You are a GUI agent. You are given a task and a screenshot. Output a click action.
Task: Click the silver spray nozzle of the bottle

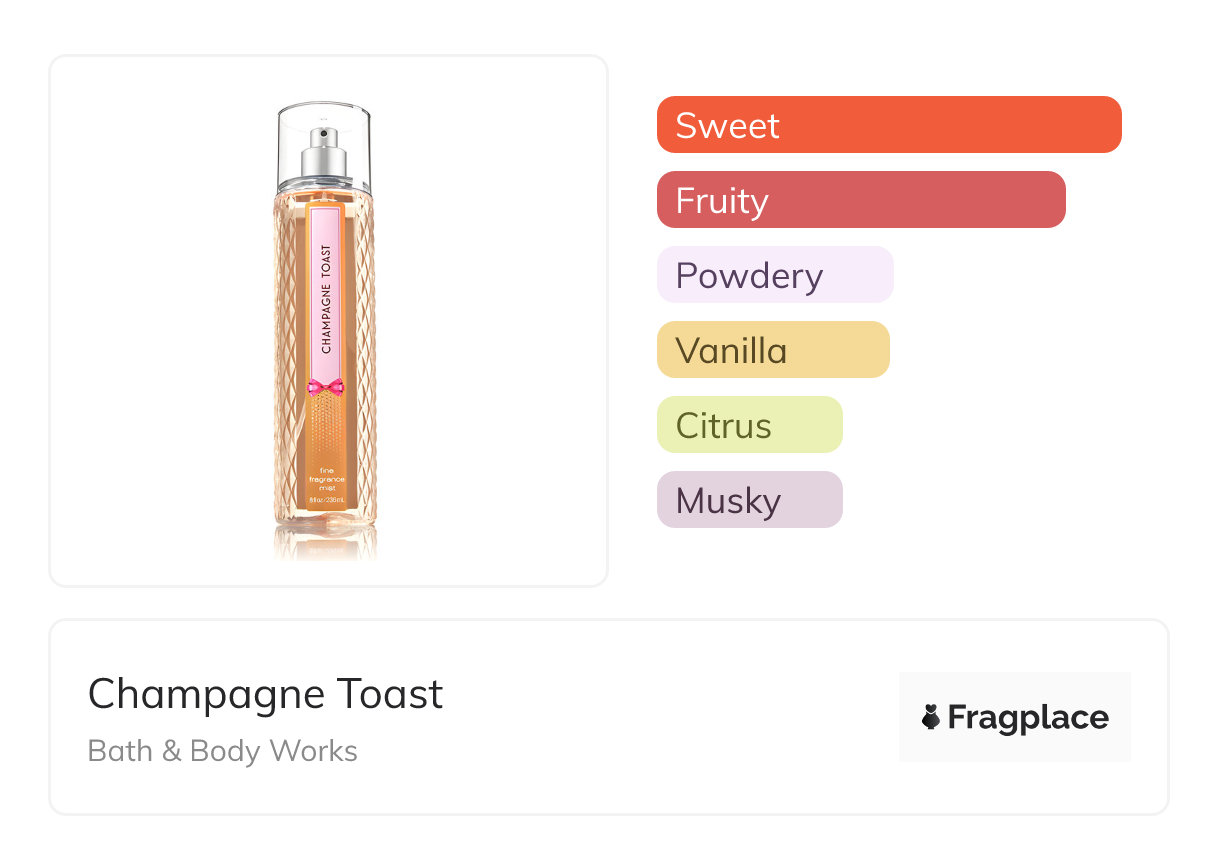[x=326, y=151]
